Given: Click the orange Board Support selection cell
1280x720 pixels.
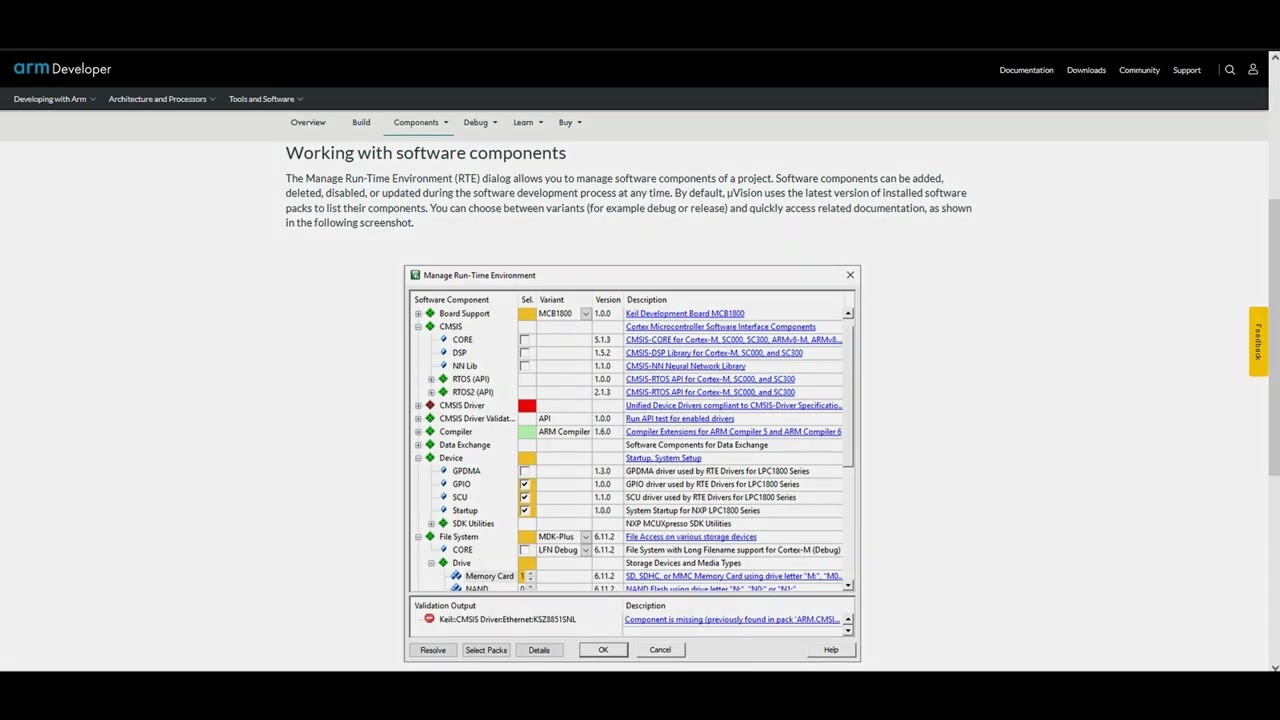Looking at the screenshot, I should pyautogui.click(x=527, y=314).
